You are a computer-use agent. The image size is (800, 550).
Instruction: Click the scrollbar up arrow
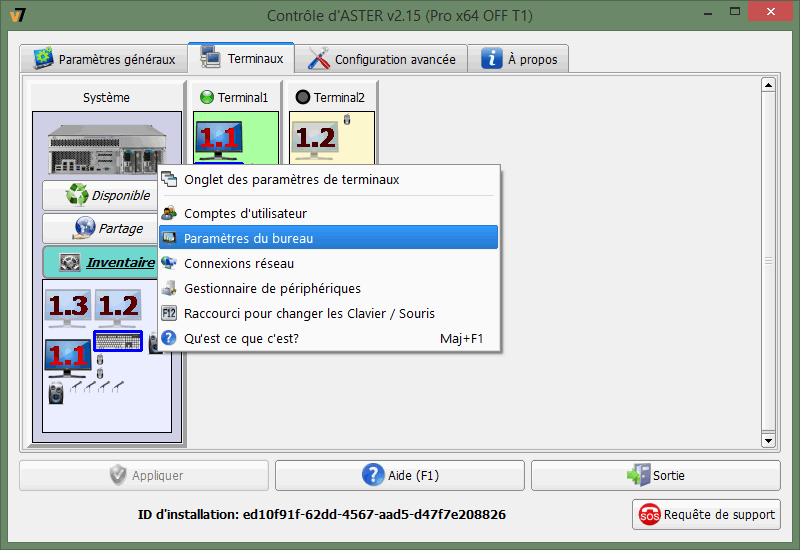768,85
